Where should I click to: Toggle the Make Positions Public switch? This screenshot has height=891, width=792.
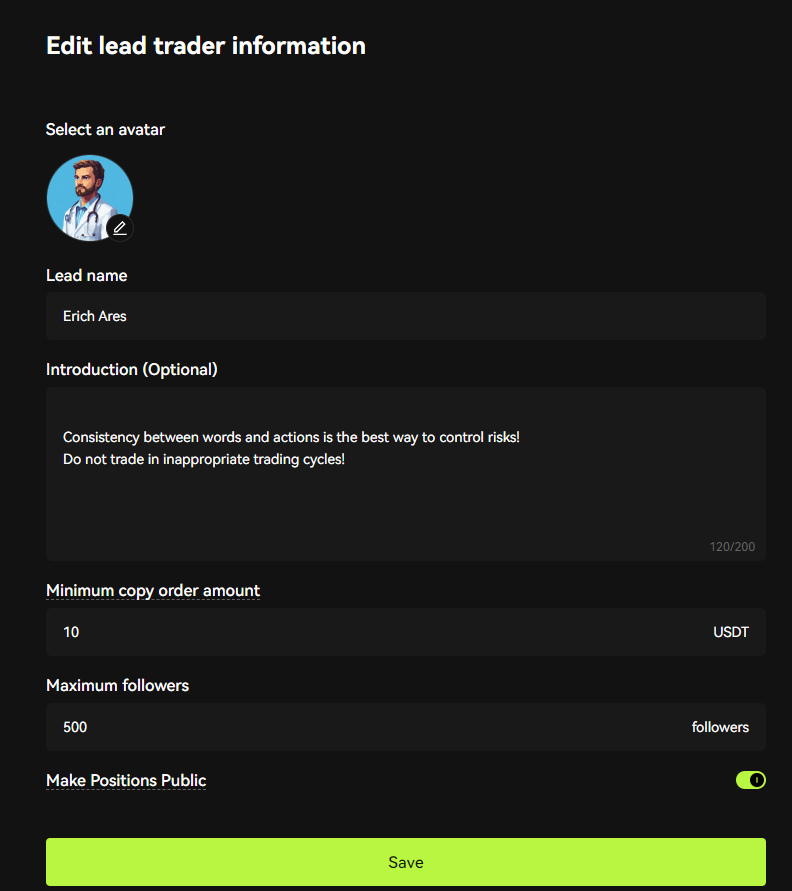pyautogui.click(x=751, y=780)
